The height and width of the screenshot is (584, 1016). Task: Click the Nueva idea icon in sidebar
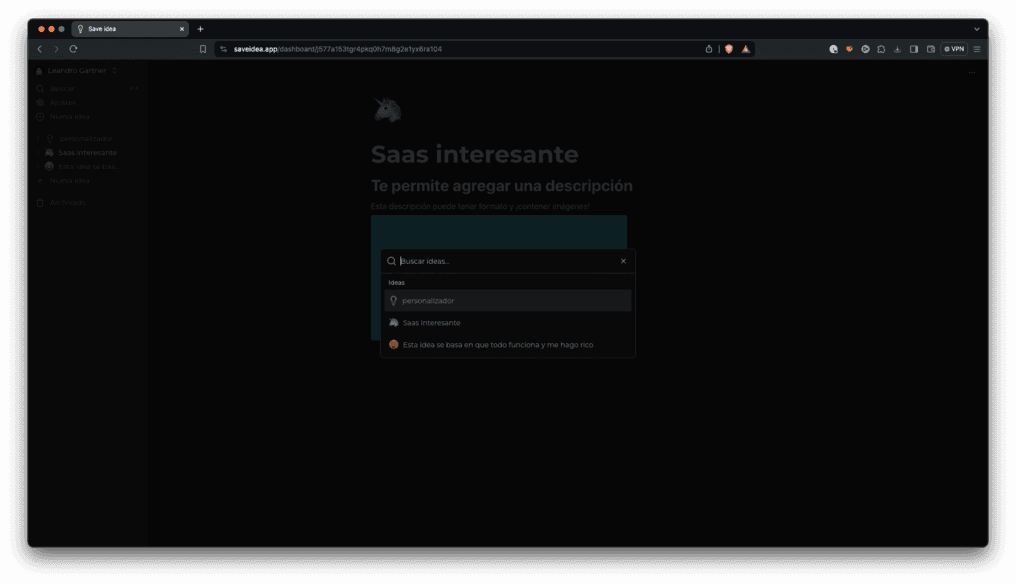tap(39, 116)
